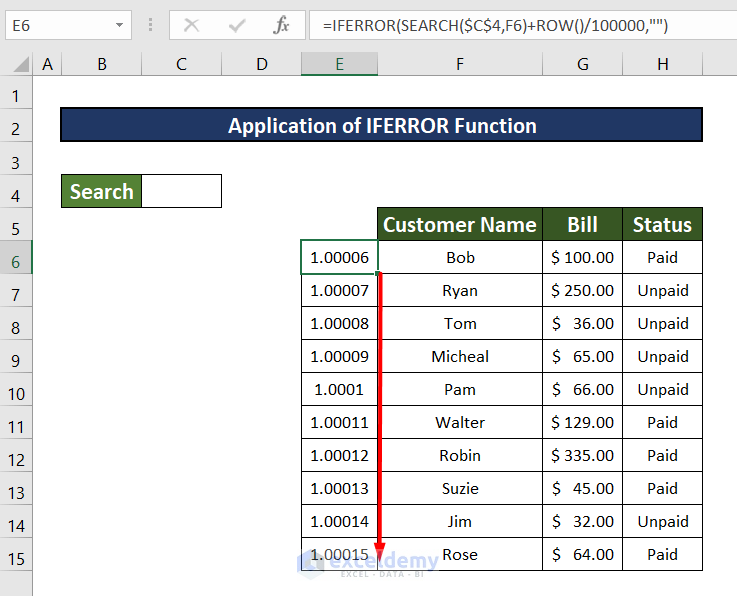This screenshot has height=596, width=737.
Task: Click the Customer Name header cell
Action: [x=460, y=225]
